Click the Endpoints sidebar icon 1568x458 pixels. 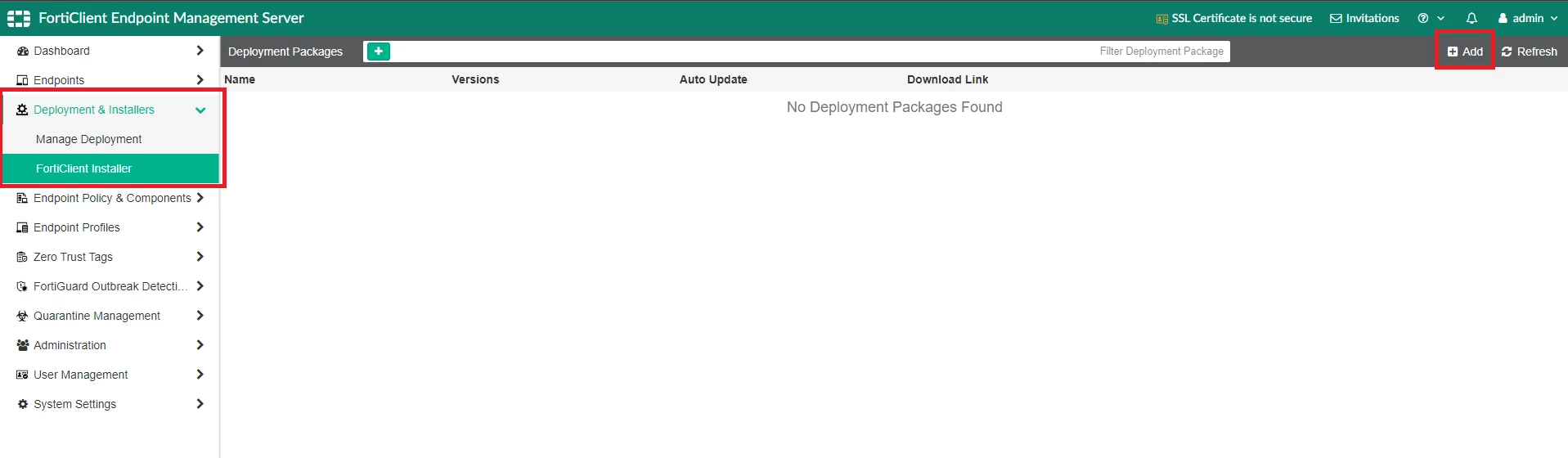tap(23, 80)
